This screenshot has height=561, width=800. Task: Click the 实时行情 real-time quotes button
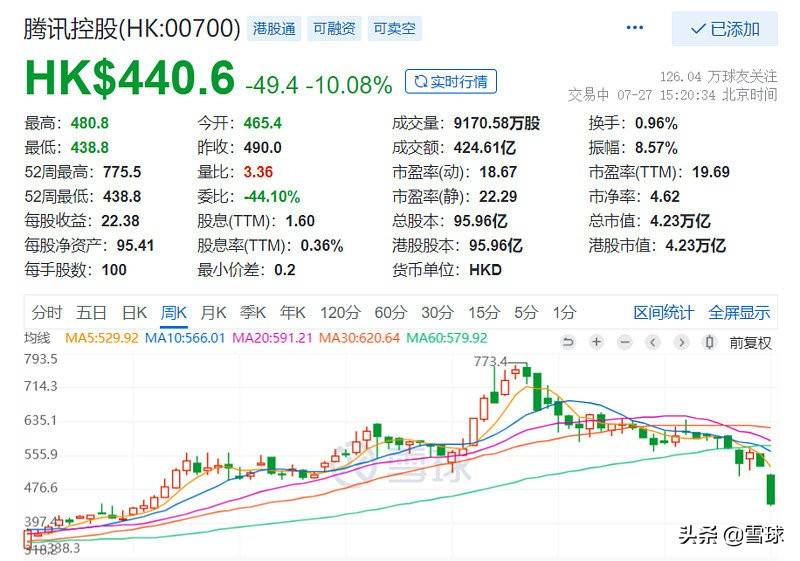coord(451,82)
